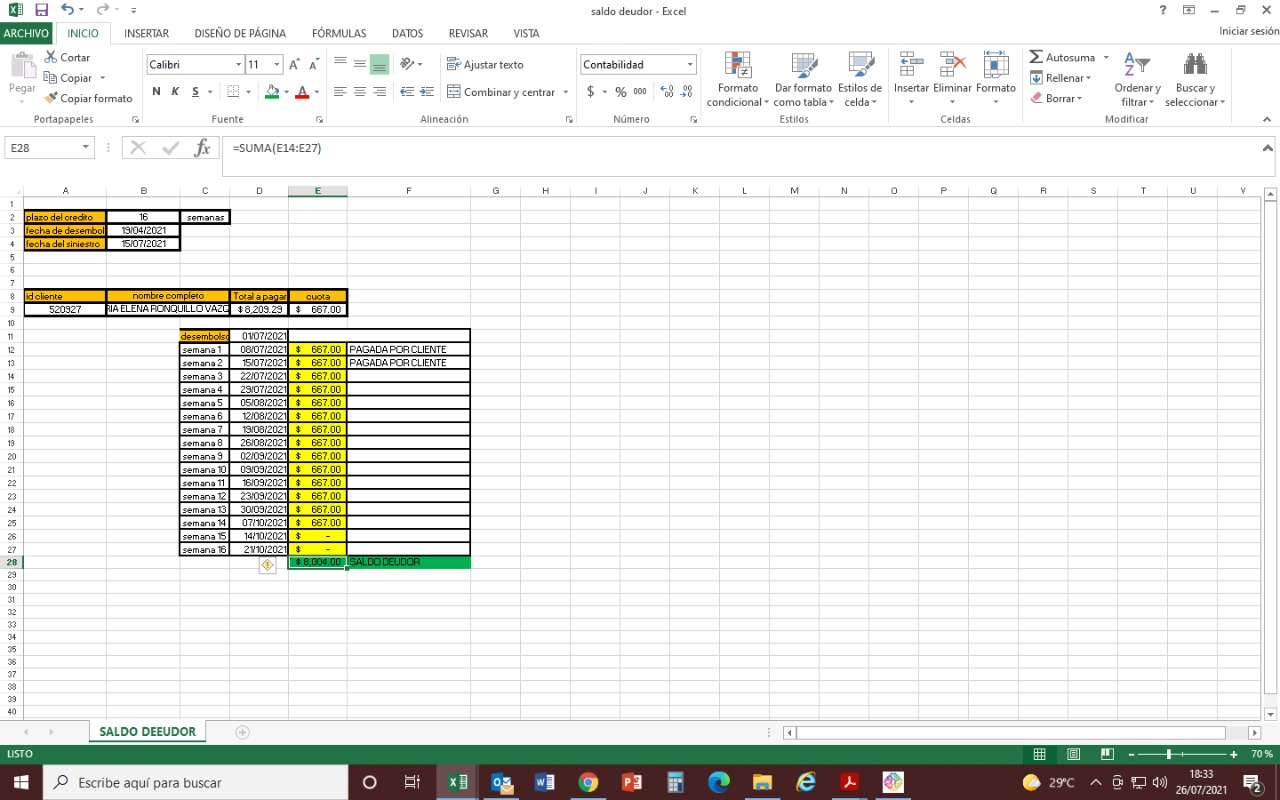This screenshot has height=800, width=1280.
Task: Switch to the DISEÑO DE PÁGINA tab
Action: click(240, 33)
